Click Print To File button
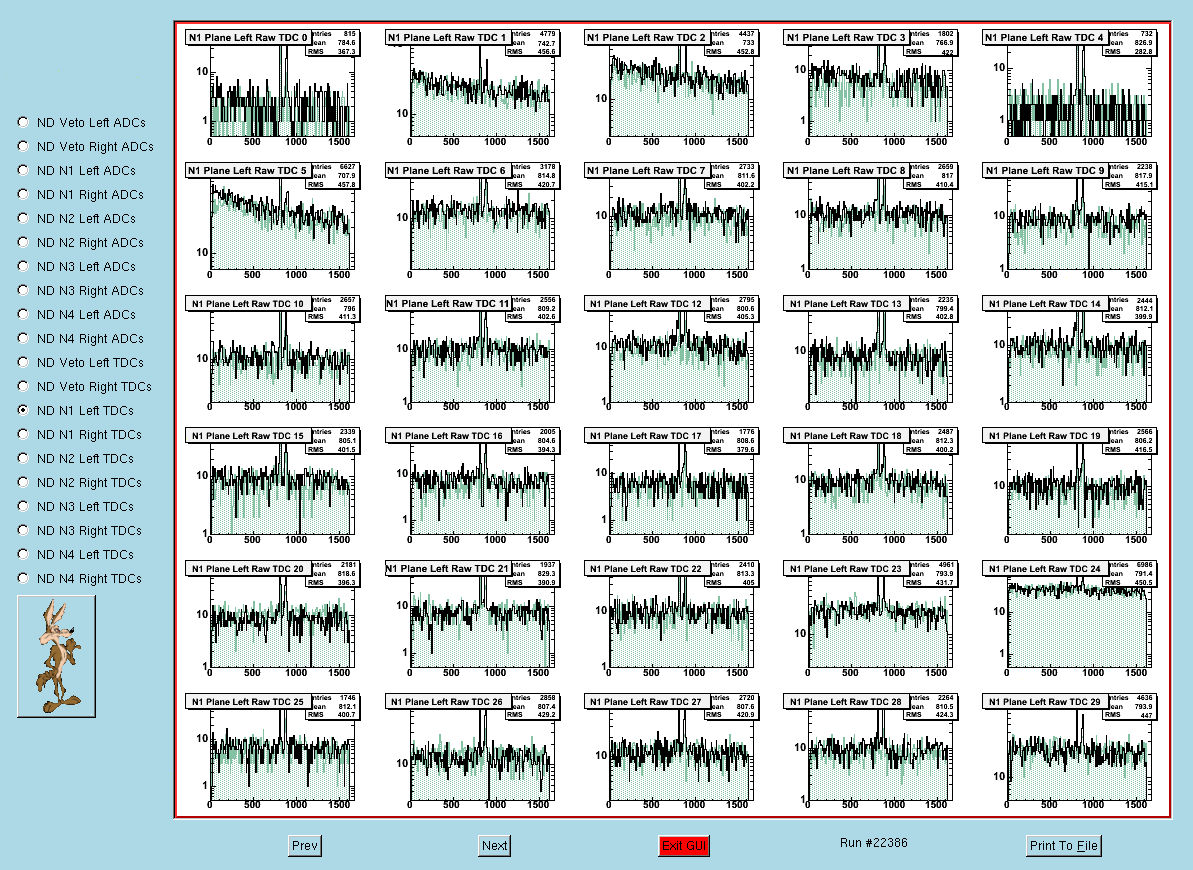Viewport: 1193px width, 870px height. [x=1064, y=845]
